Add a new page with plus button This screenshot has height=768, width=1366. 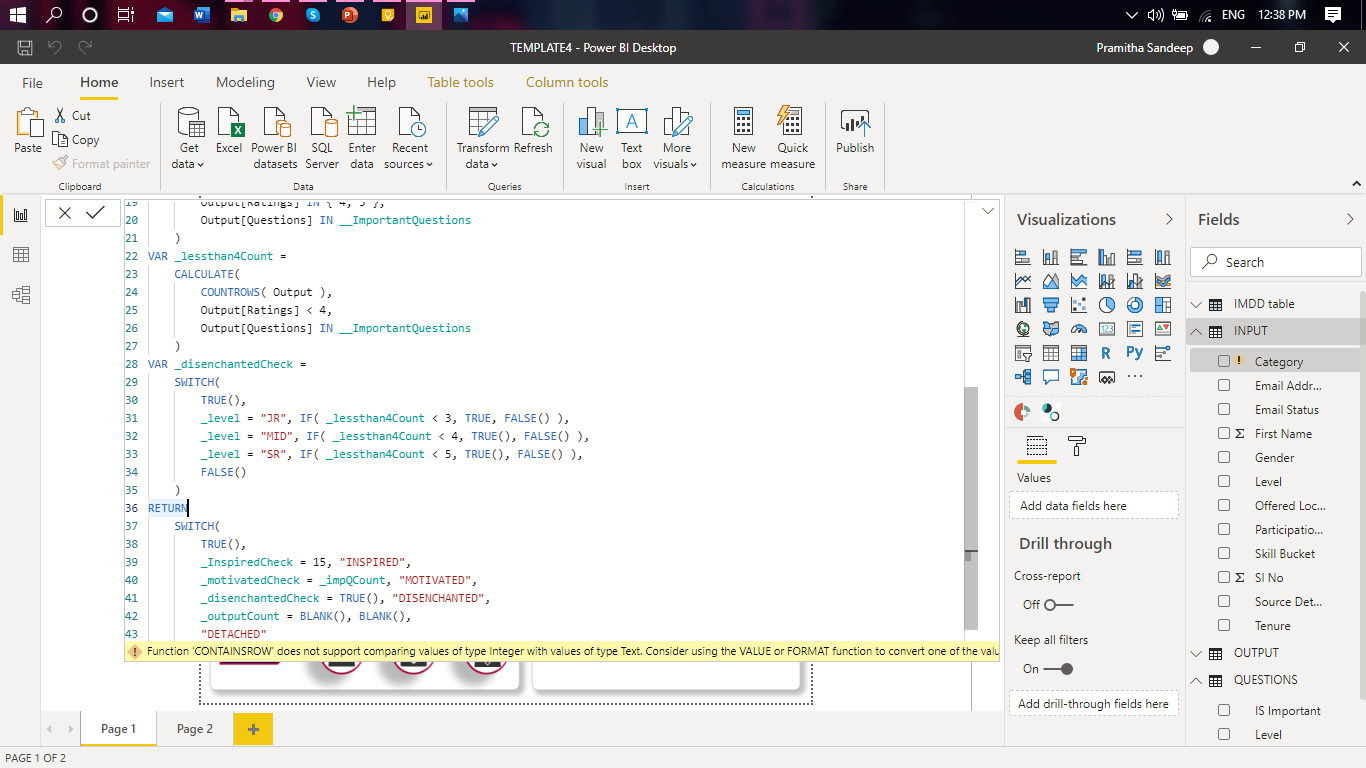(x=253, y=729)
